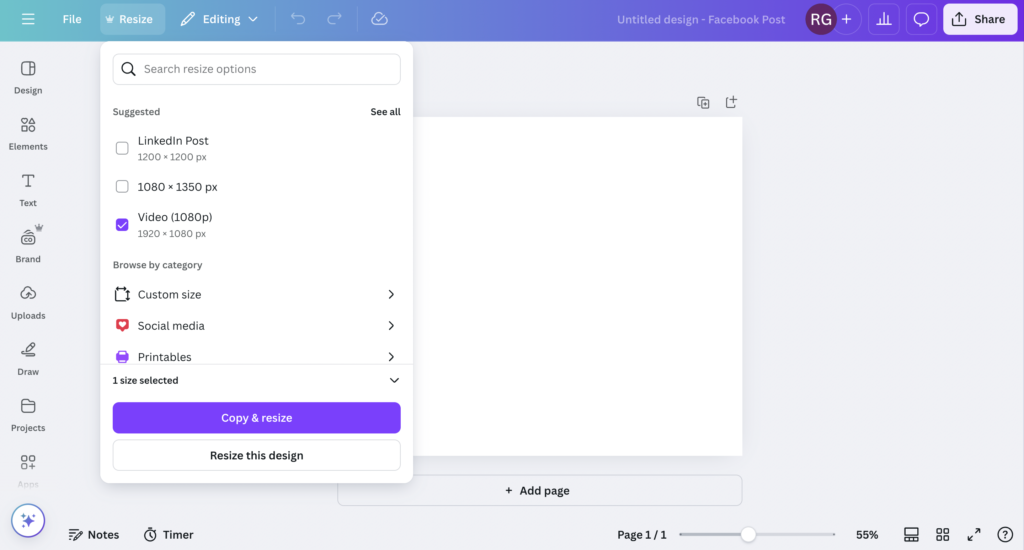Click the Search resize options field
This screenshot has width=1024, height=550.
pyautogui.click(x=256, y=69)
